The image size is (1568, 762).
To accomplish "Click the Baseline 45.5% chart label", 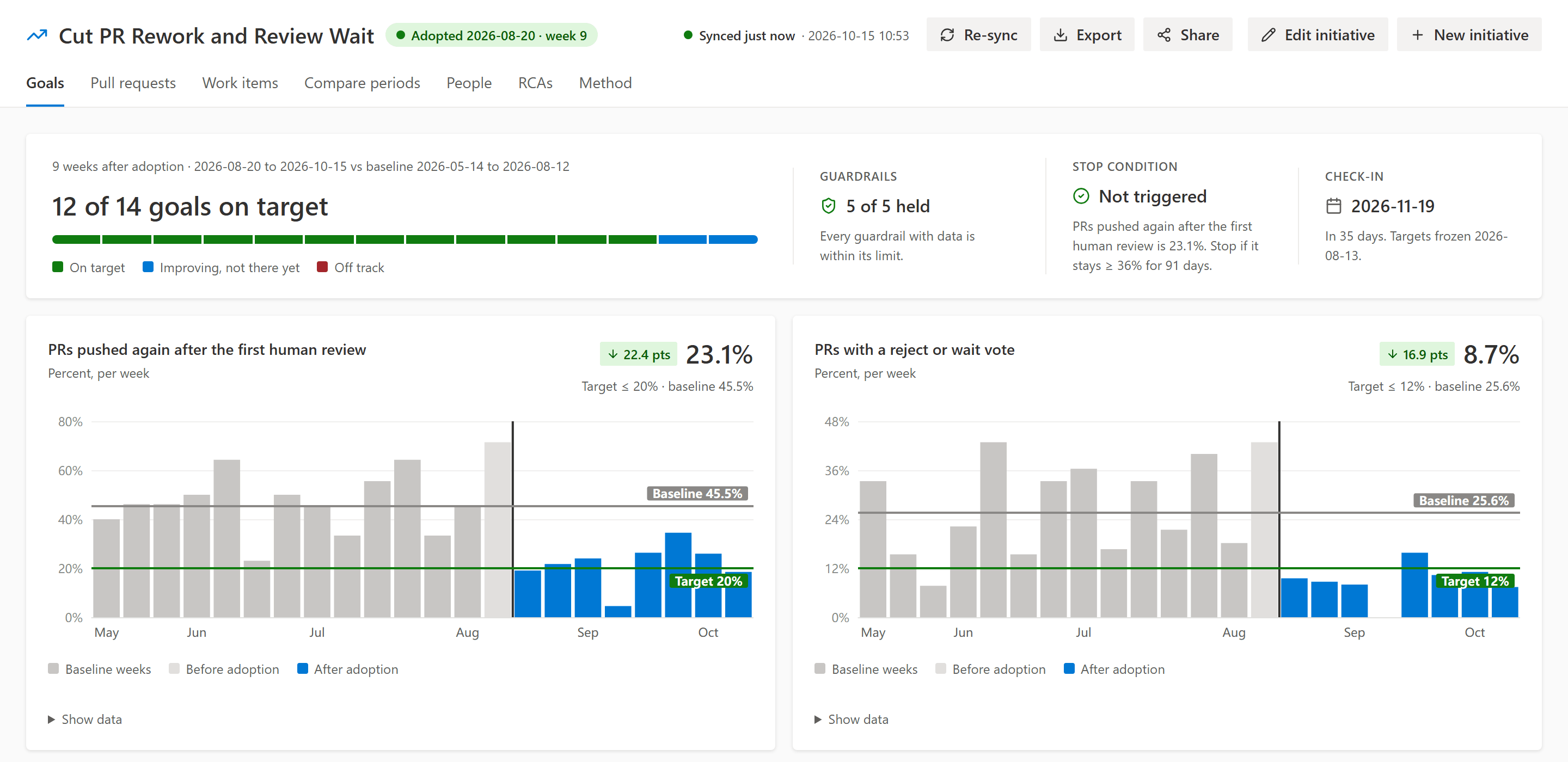I will coord(697,494).
